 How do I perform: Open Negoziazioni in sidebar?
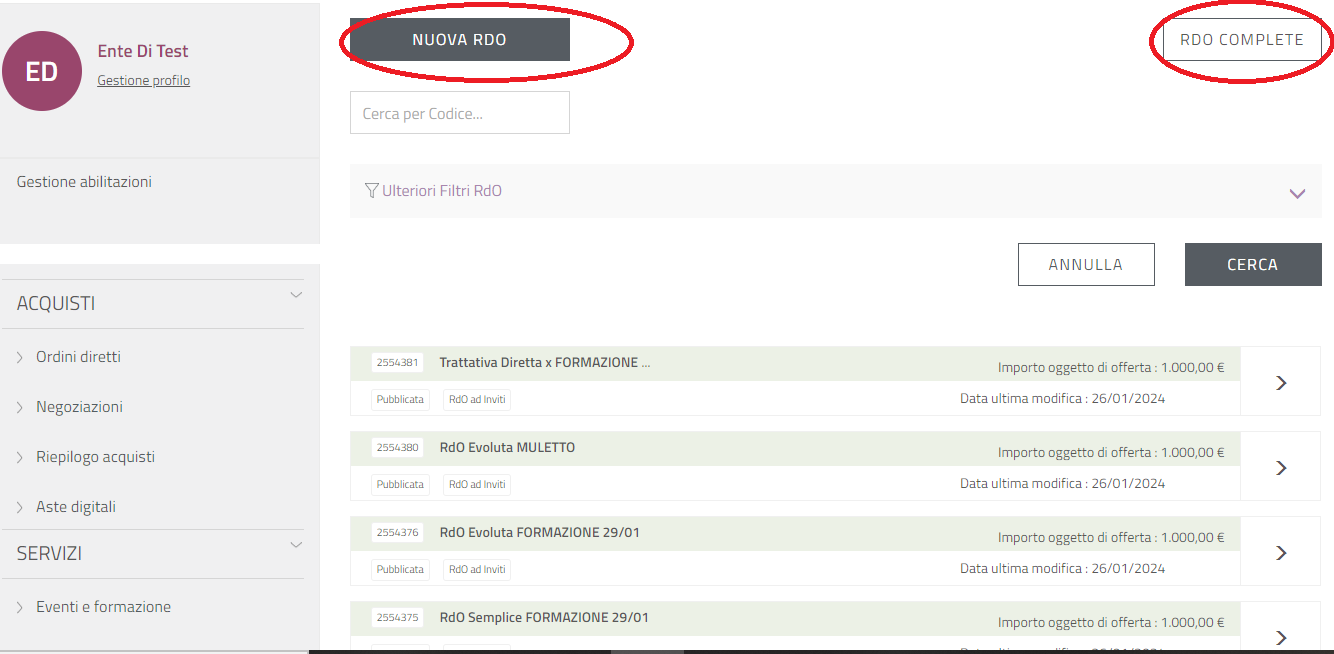79,407
